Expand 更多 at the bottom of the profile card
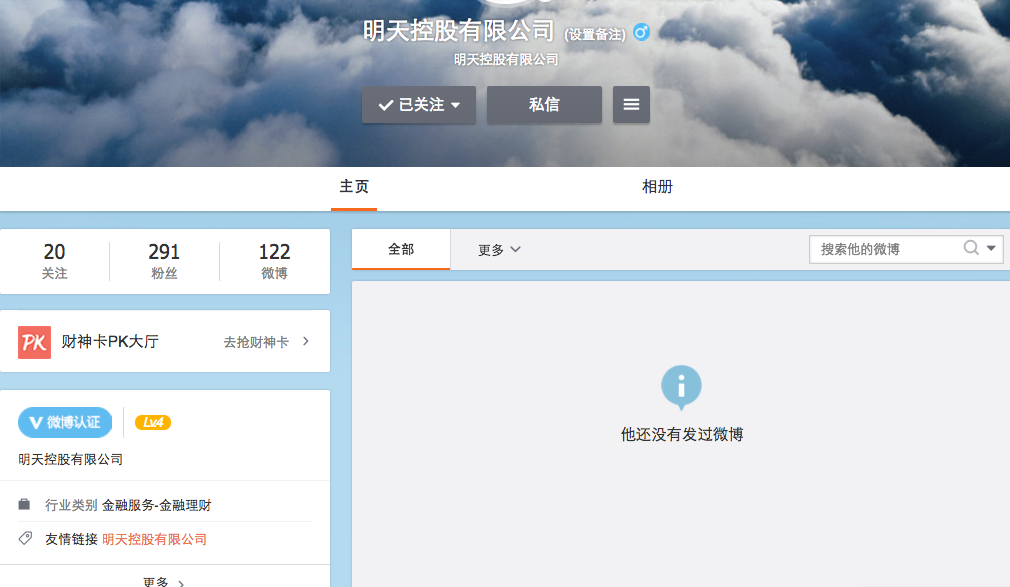This screenshot has width=1010, height=587. pos(164,582)
